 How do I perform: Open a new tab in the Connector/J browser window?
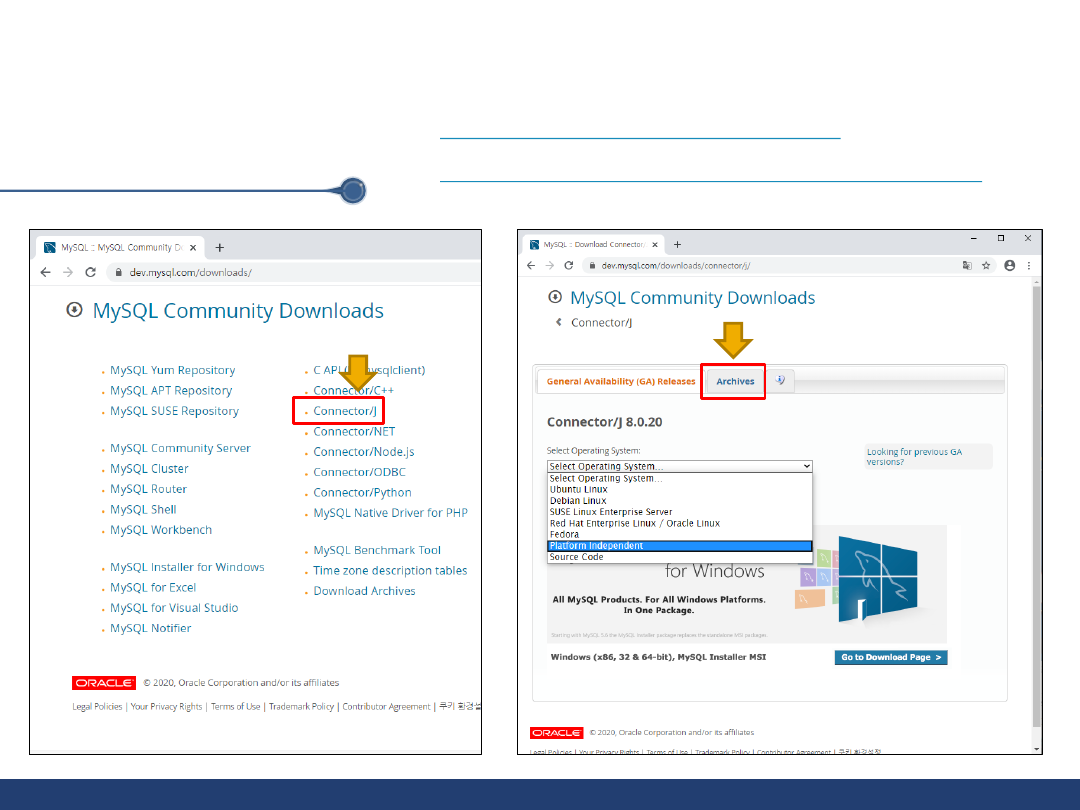(x=677, y=244)
